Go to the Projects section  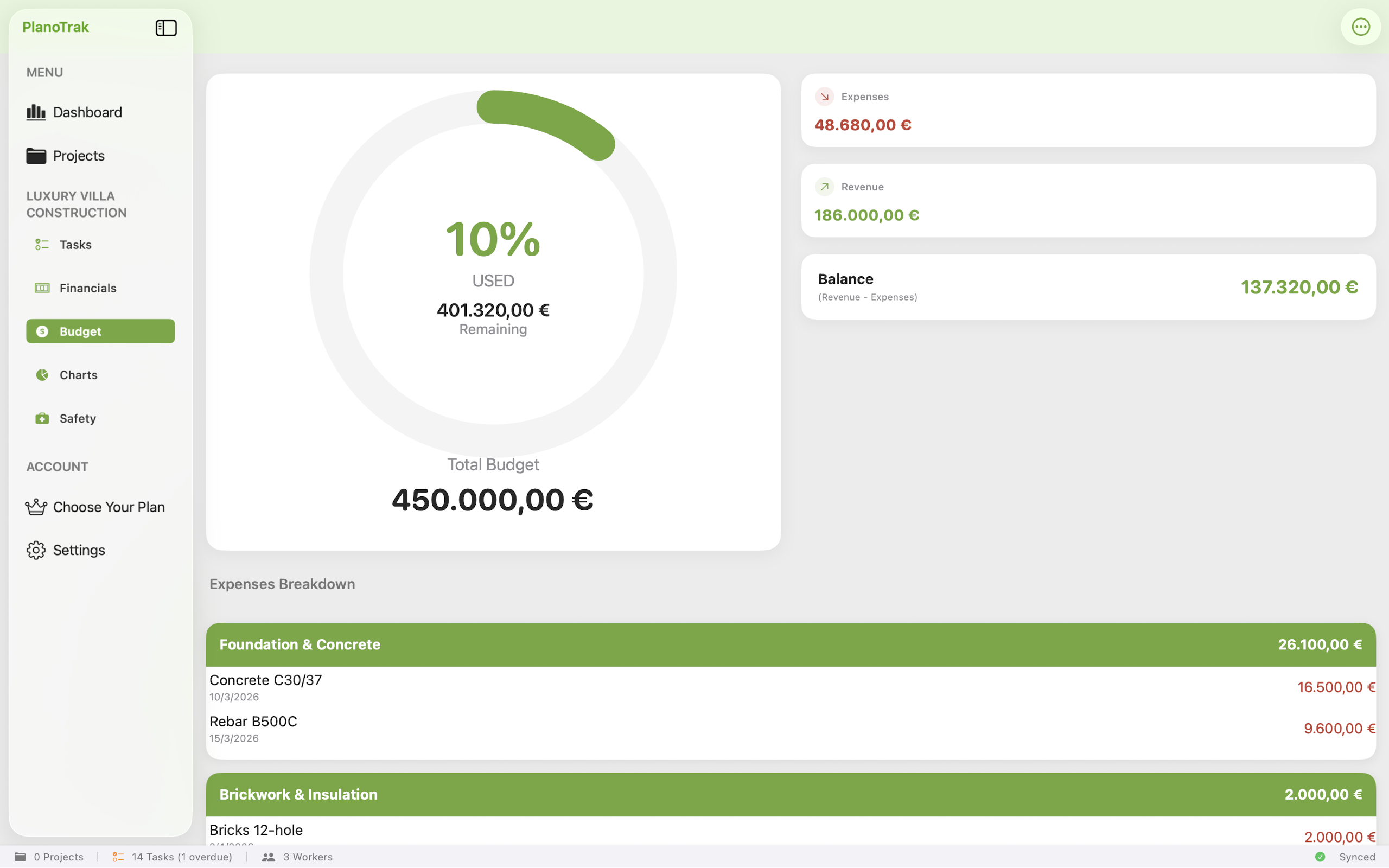(x=100, y=156)
